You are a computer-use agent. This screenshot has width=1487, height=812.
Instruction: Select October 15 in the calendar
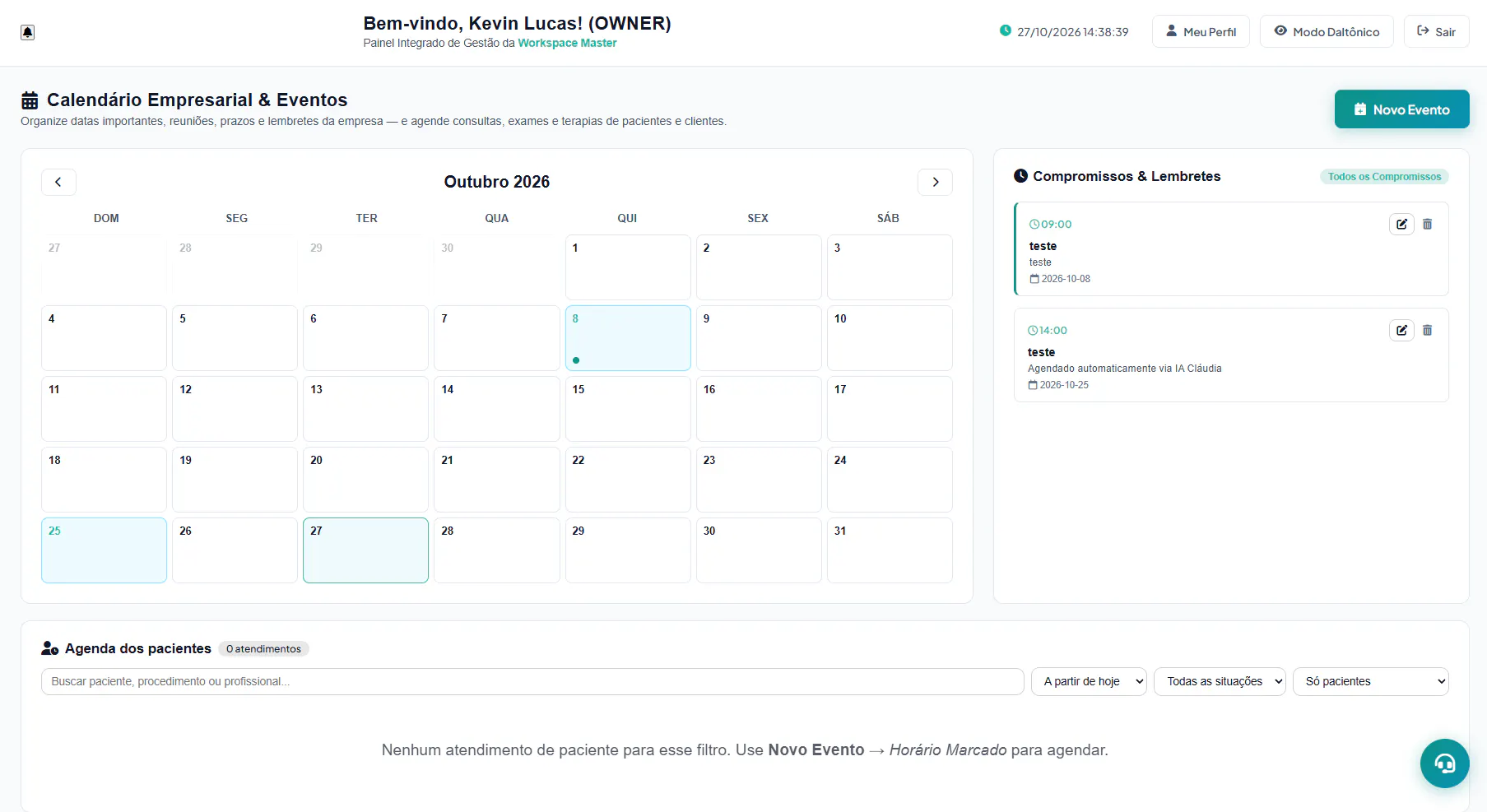[x=628, y=409]
